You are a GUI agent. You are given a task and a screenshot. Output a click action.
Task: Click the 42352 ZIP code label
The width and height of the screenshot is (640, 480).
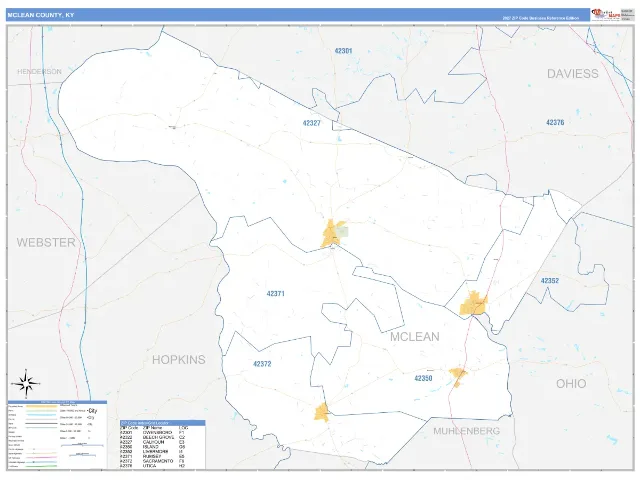(550, 281)
